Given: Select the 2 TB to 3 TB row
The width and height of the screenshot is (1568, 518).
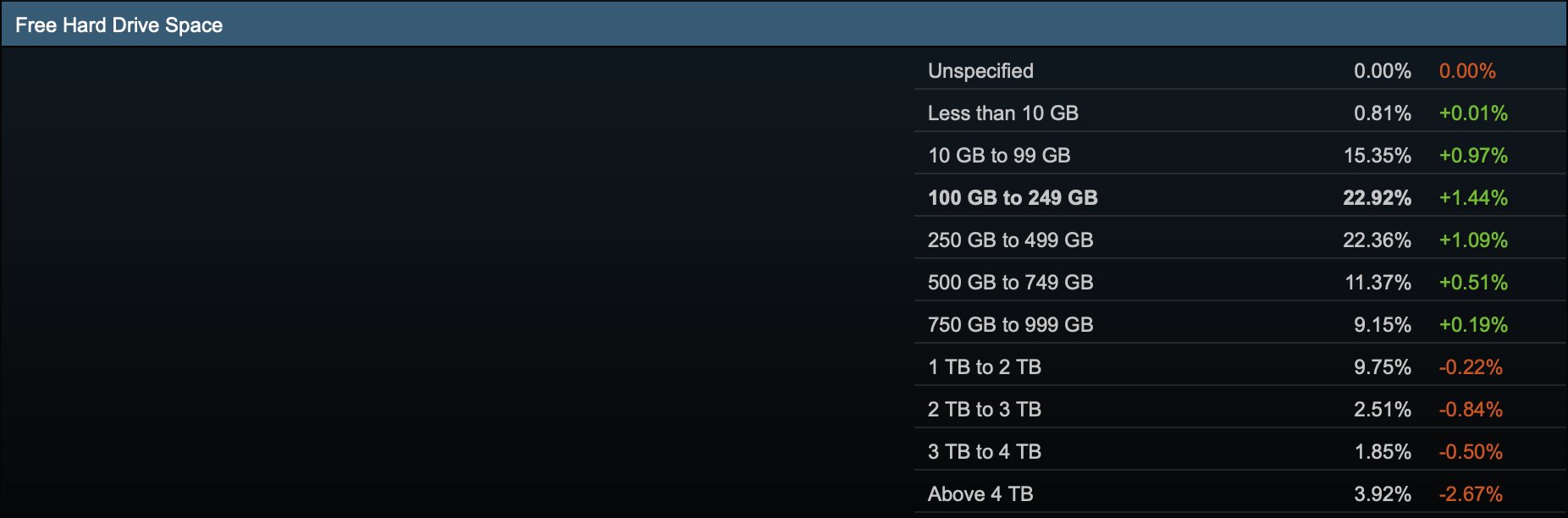Looking at the screenshot, I should point(1240,407).
